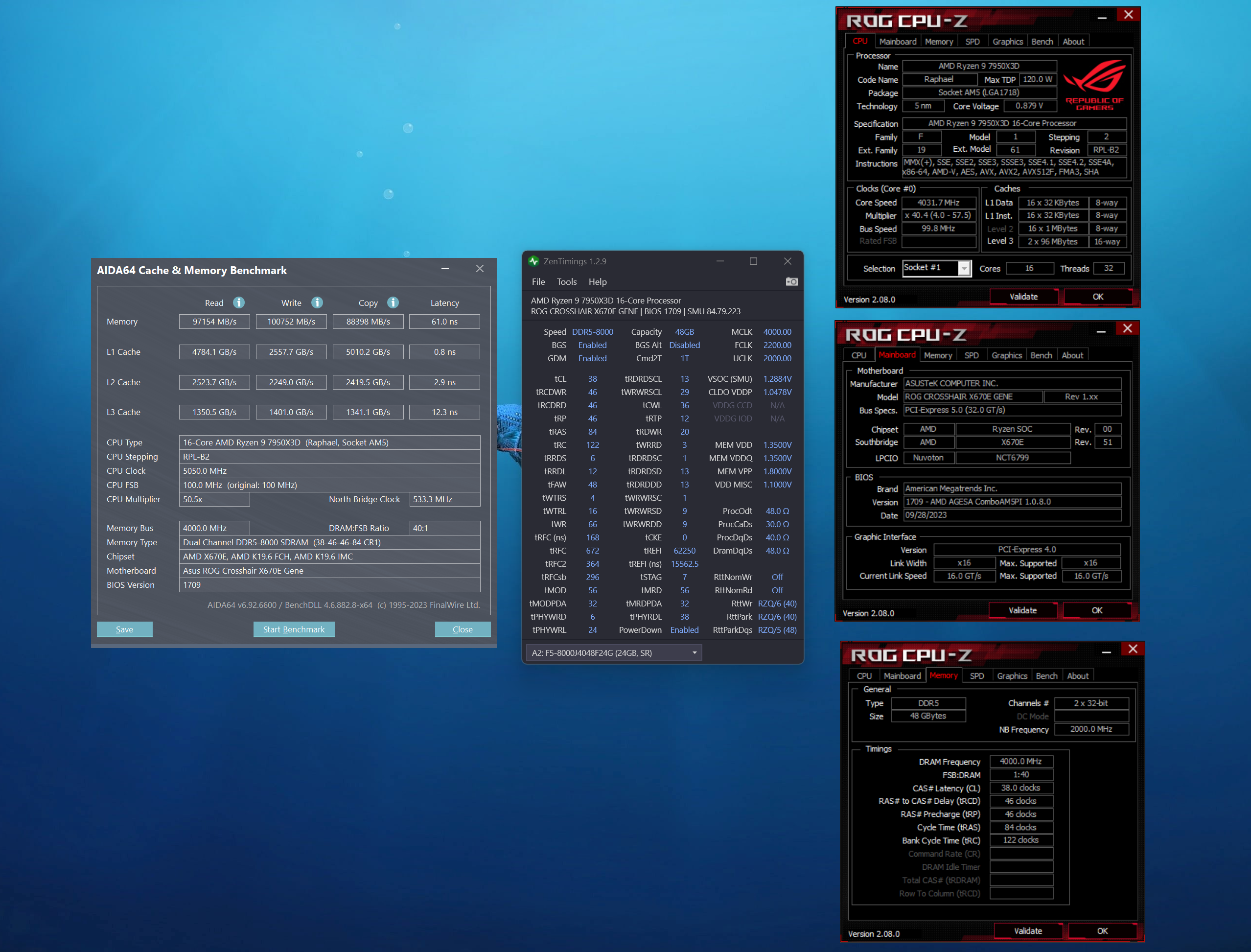Minimize the AIDA64 benchmark window
This screenshot has width=1251, height=952.
pyautogui.click(x=445, y=269)
